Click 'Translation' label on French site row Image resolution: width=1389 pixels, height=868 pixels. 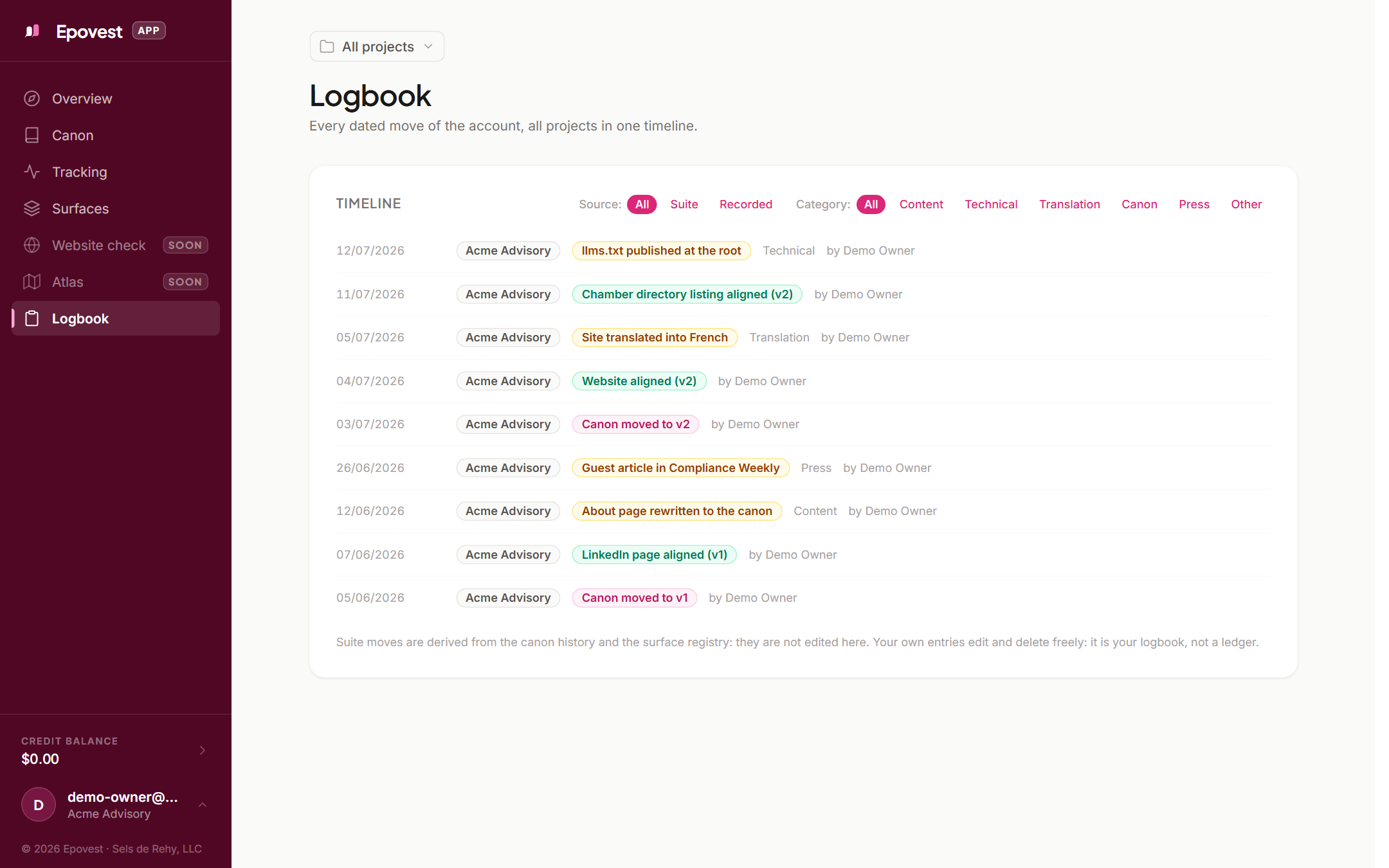(779, 338)
